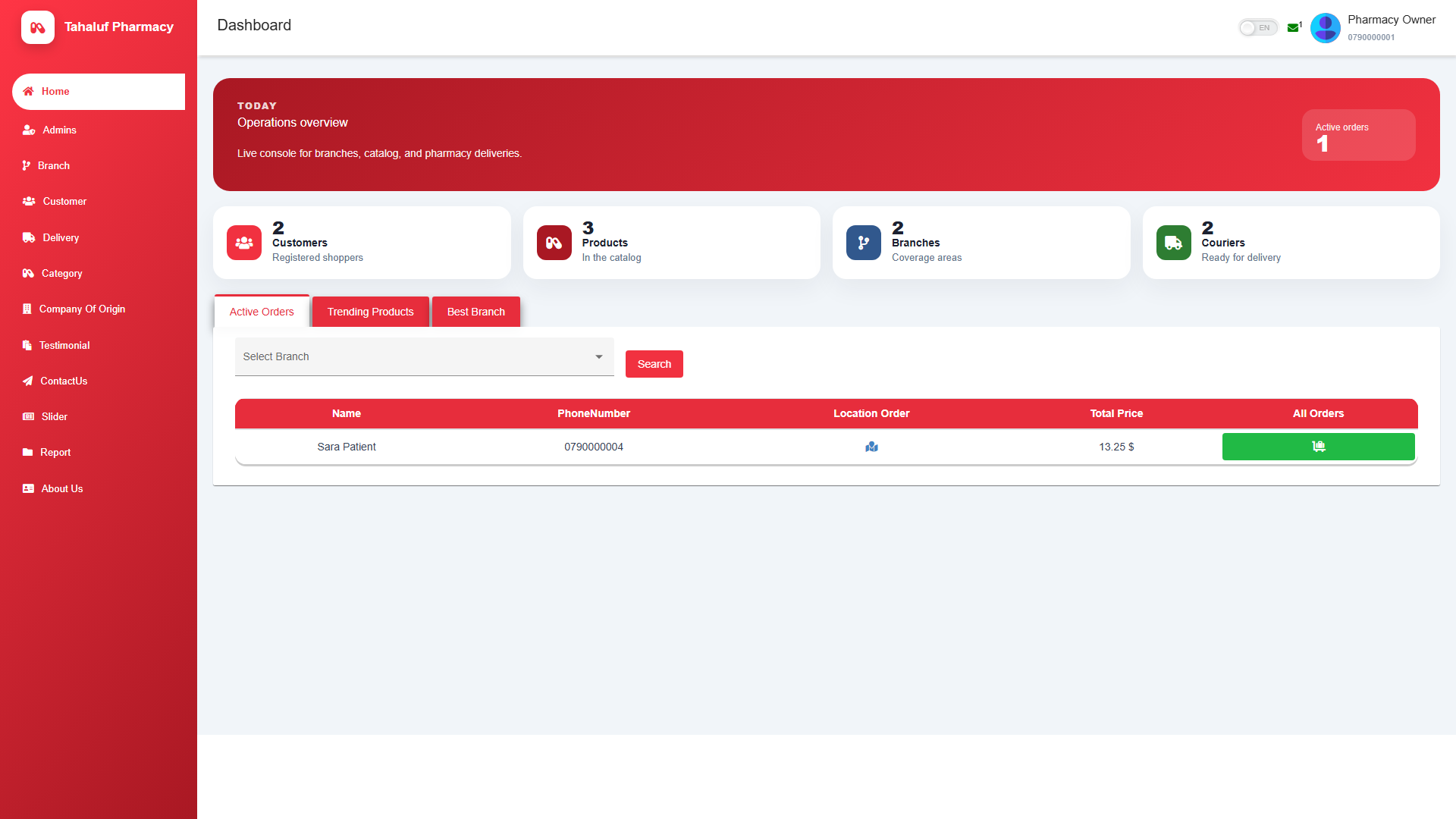
Task: Click the Pharmacy Owner avatar picture
Action: tap(1325, 28)
